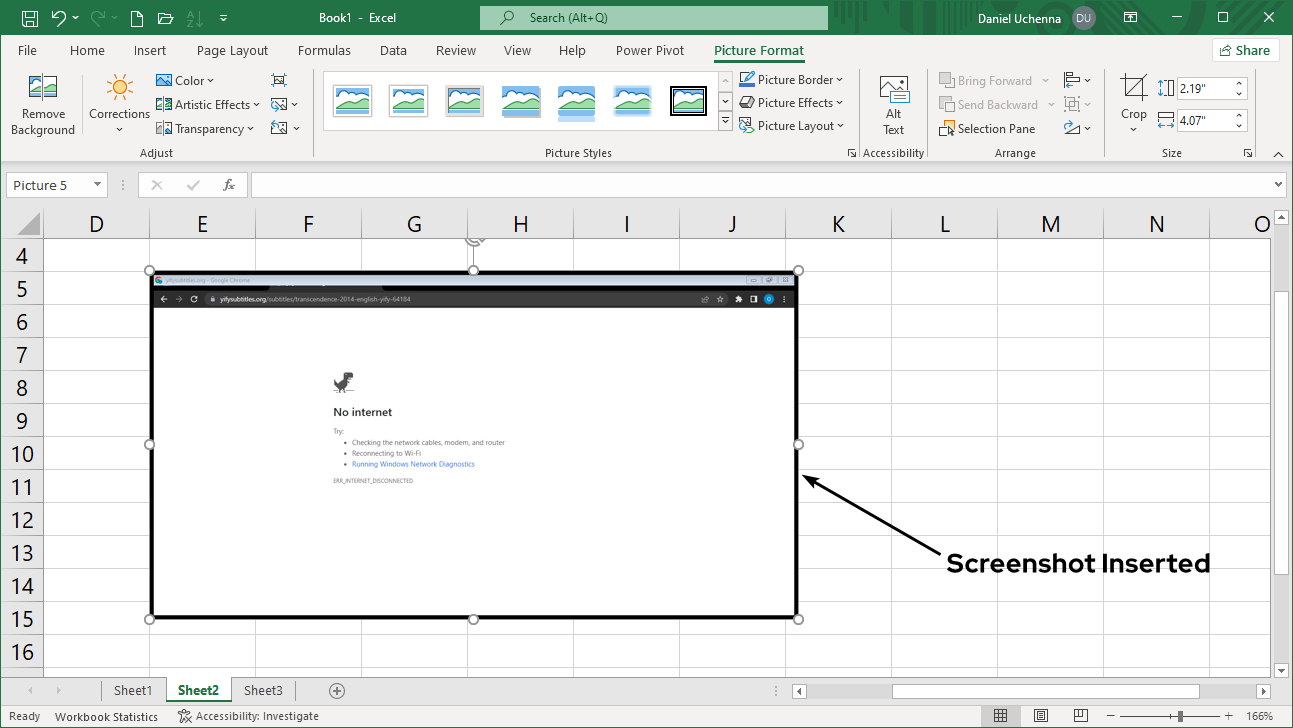Switch to the Sheet3 tab
1293x728 pixels.
[x=263, y=690]
